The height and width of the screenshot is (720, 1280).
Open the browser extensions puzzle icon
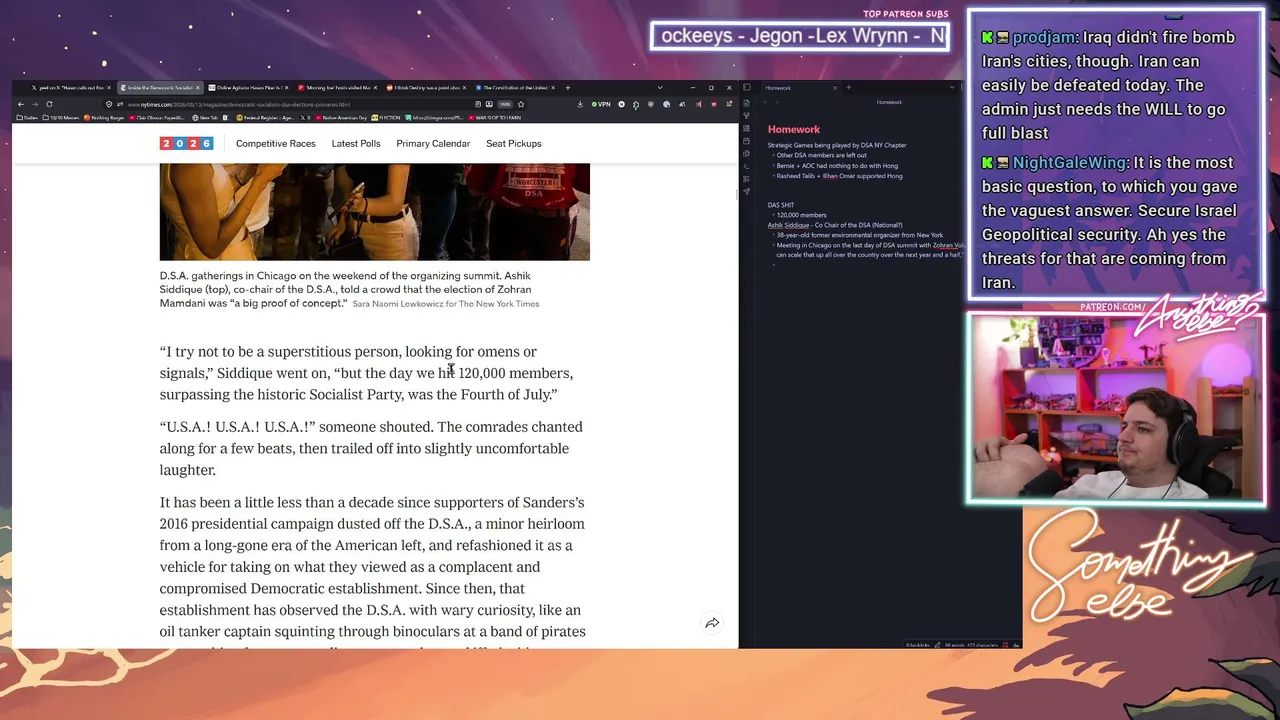click(x=635, y=104)
